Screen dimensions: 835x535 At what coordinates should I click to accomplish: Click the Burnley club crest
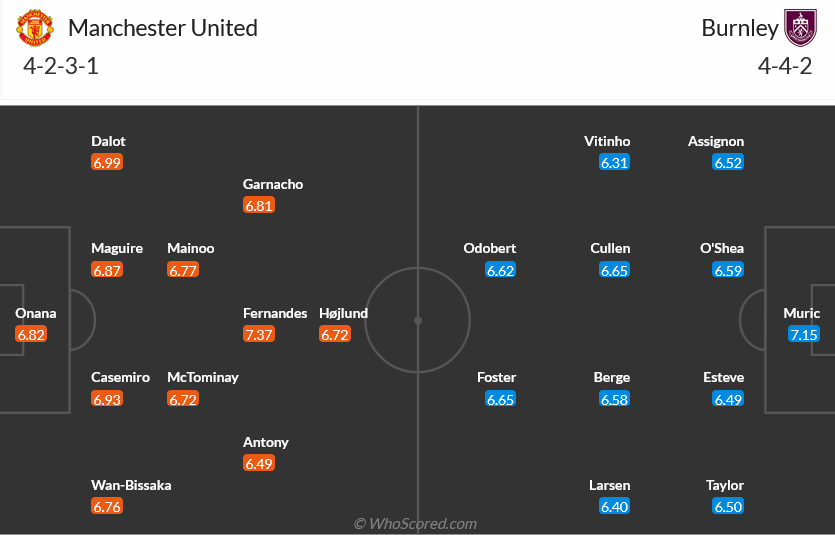(x=800, y=28)
